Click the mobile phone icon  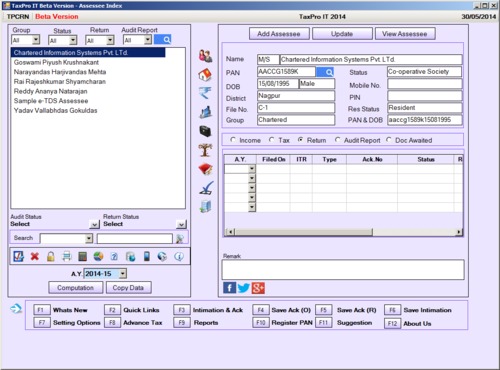(146, 256)
